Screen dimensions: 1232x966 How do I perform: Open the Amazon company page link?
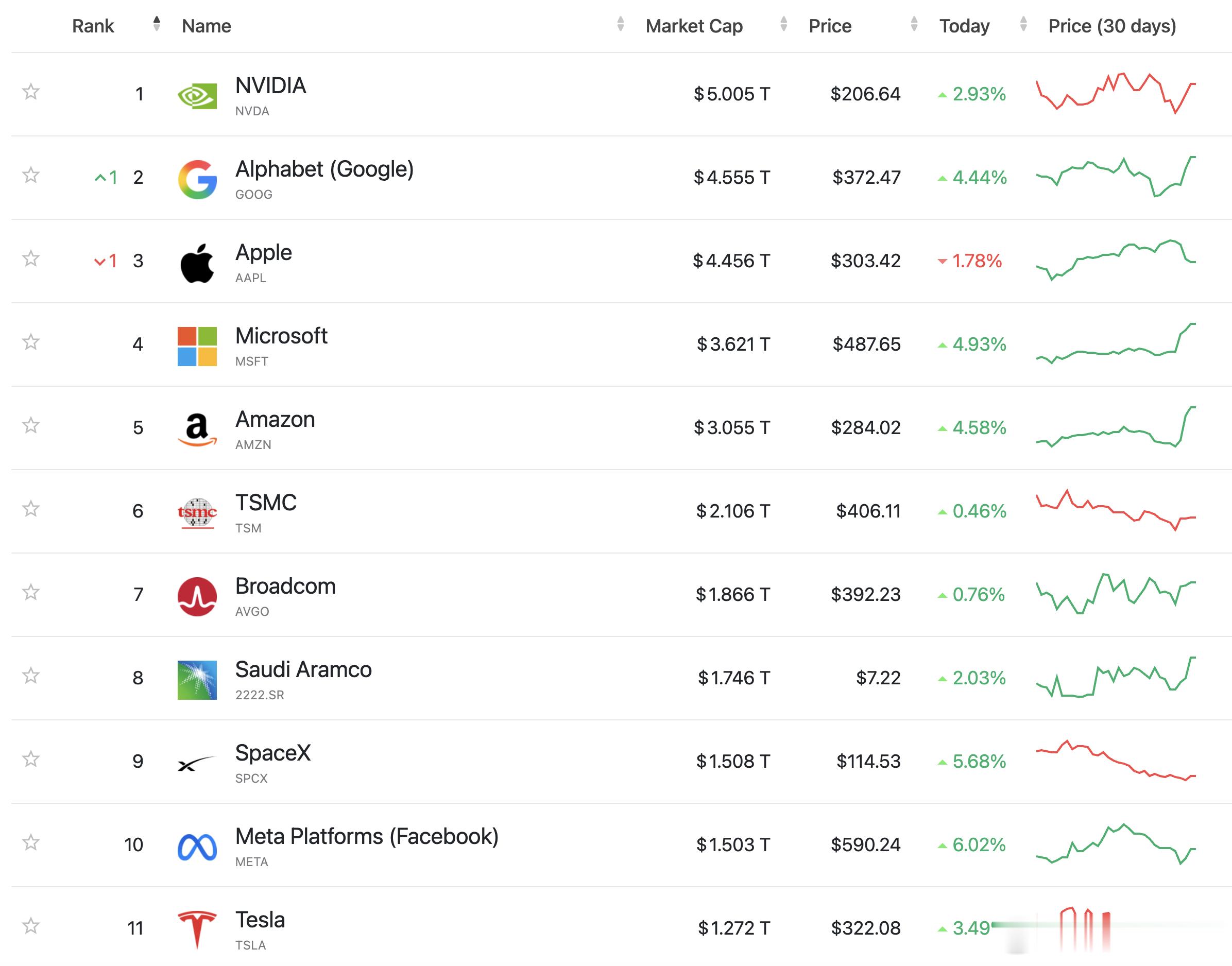pos(275,420)
